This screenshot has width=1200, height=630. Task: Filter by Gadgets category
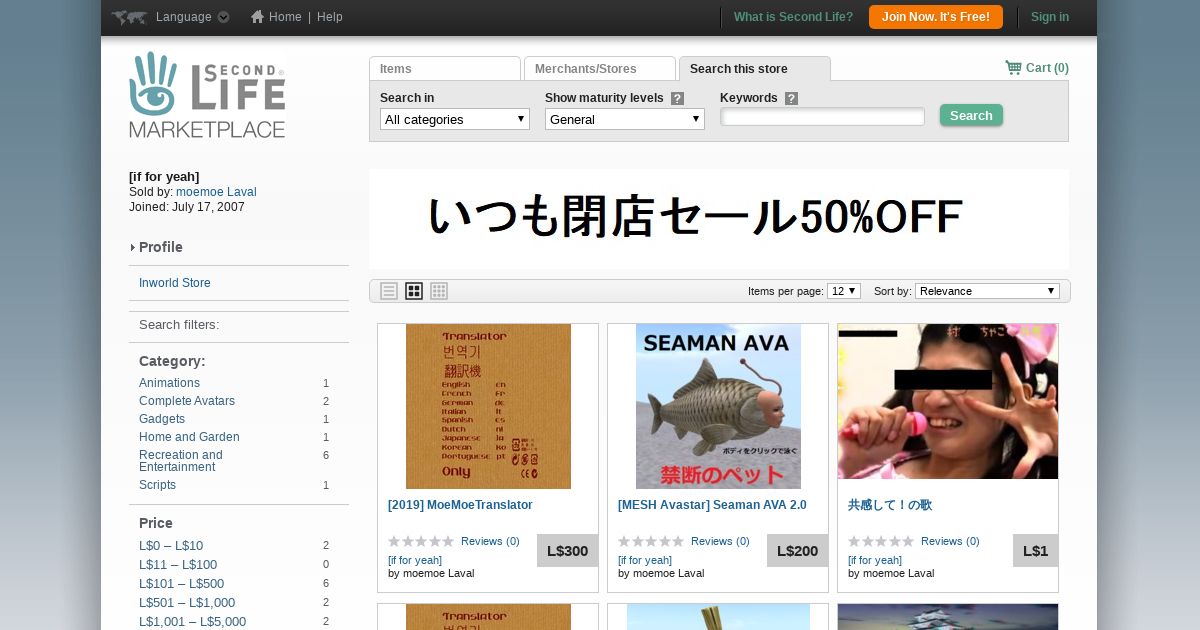(162, 419)
